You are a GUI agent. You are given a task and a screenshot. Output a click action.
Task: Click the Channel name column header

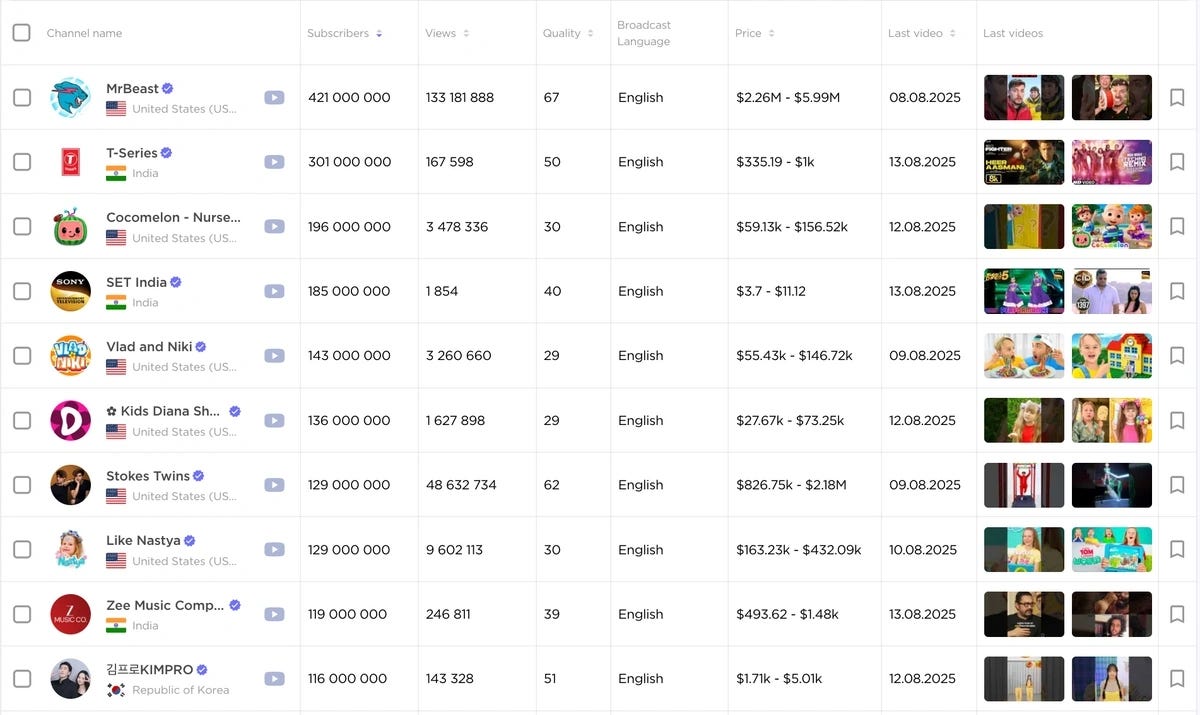tap(84, 33)
